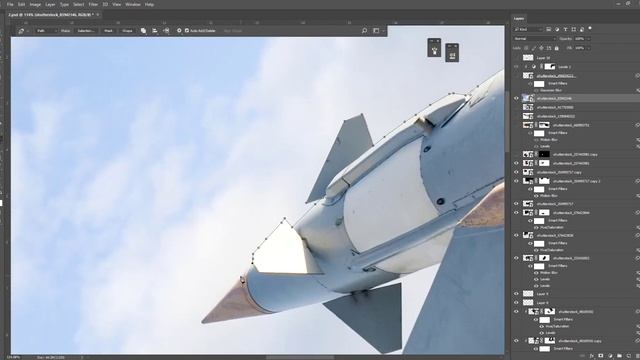Switch to the Layers panel tab
The image size is (640, 360).
coord(519,18)
